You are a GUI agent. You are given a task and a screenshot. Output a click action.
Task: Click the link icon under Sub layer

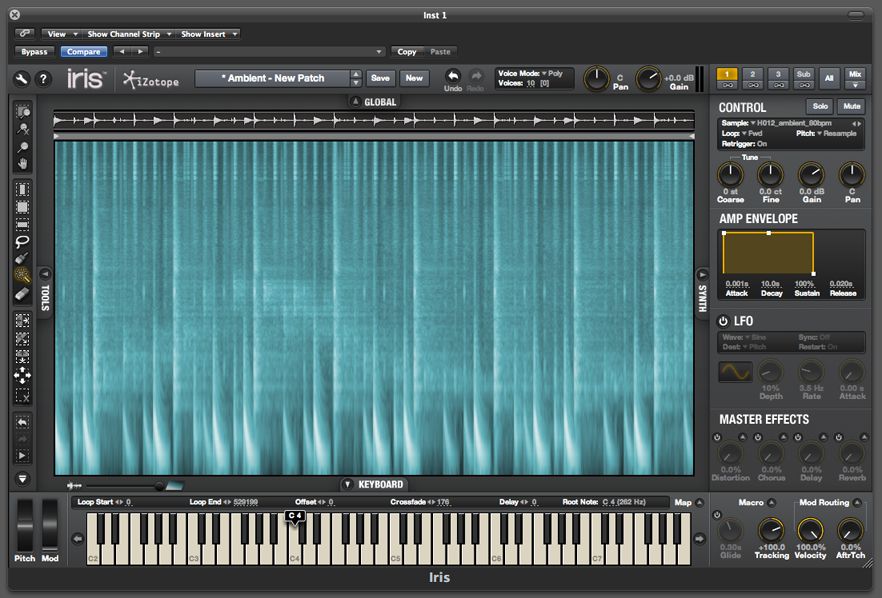tap(804, 85)
